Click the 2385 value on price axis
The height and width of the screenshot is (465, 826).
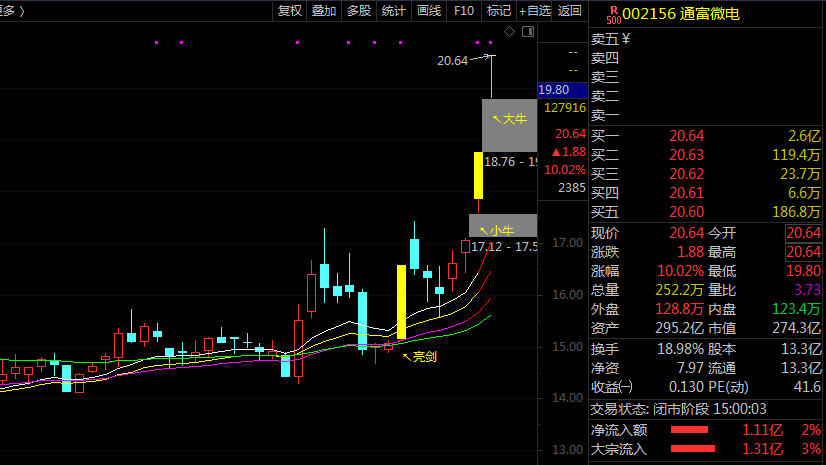click(x=572, y=187)
